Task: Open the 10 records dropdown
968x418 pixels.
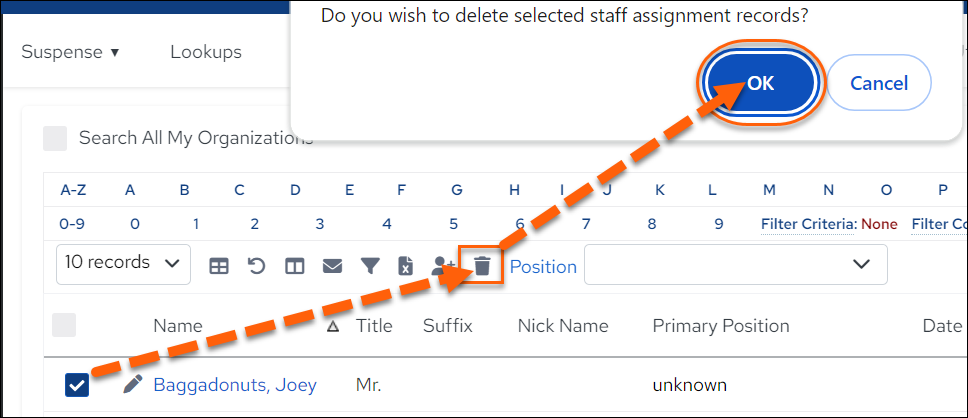Action: (123, 264)
